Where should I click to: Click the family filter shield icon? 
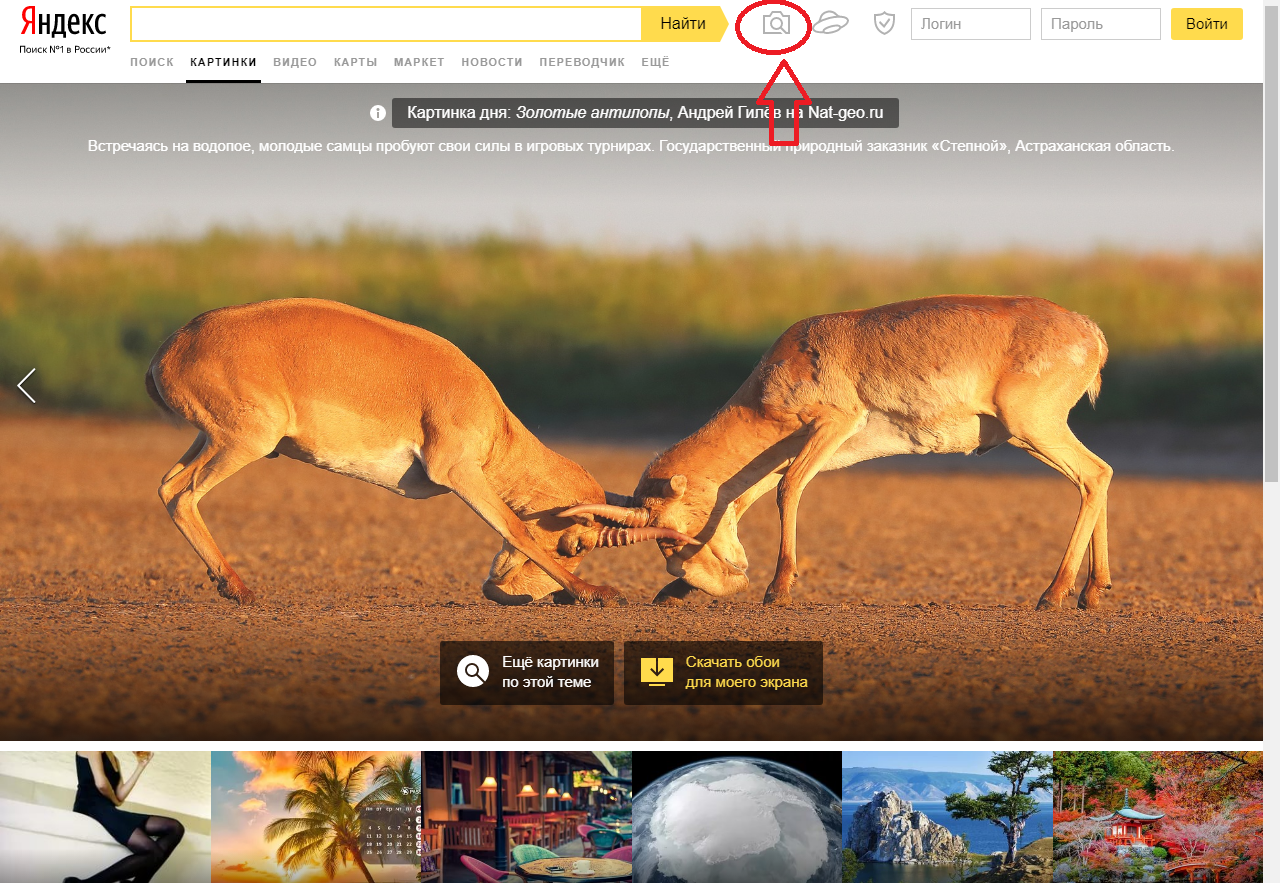pos(884,23)
